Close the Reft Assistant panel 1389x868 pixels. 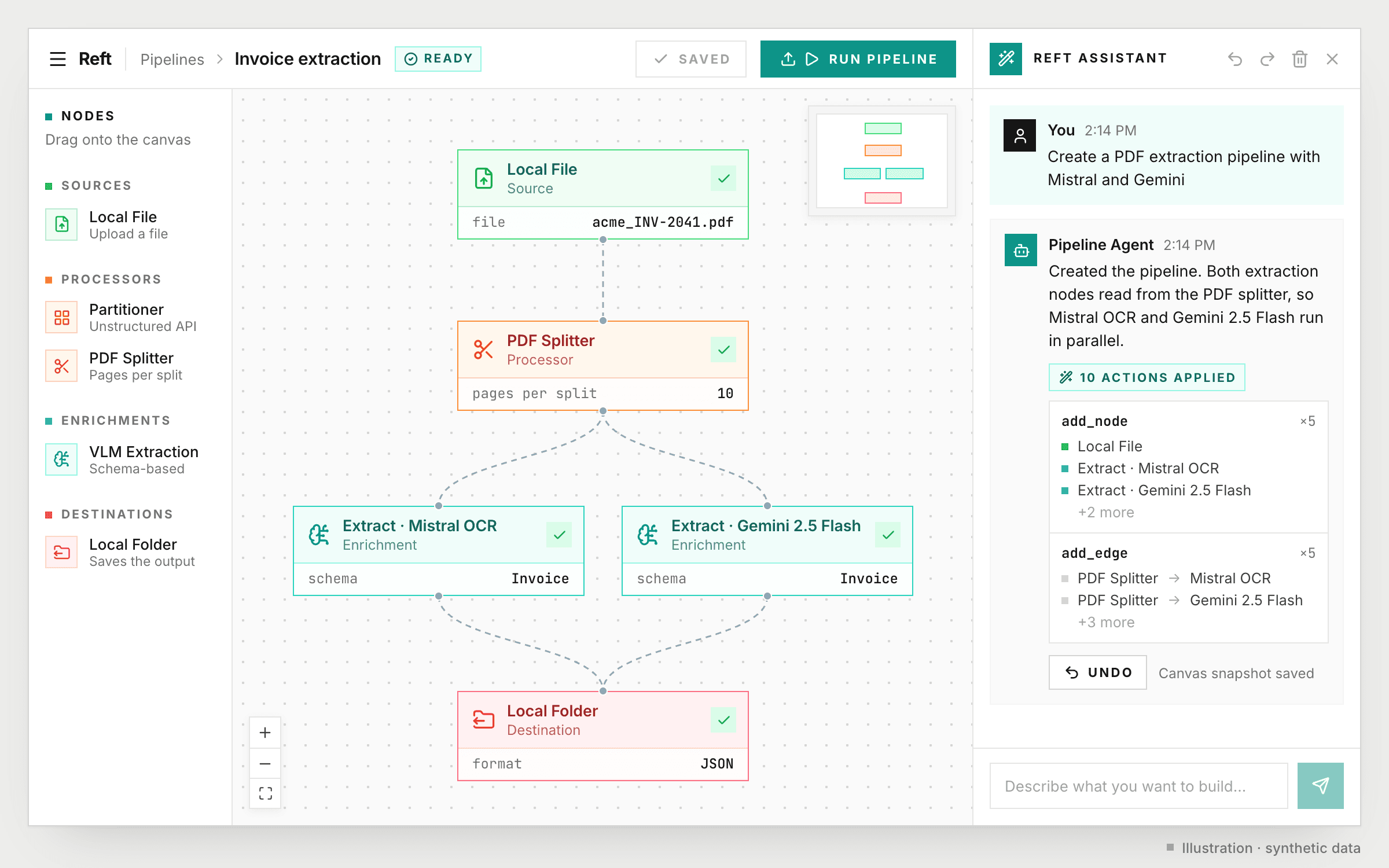[1332, 59]
